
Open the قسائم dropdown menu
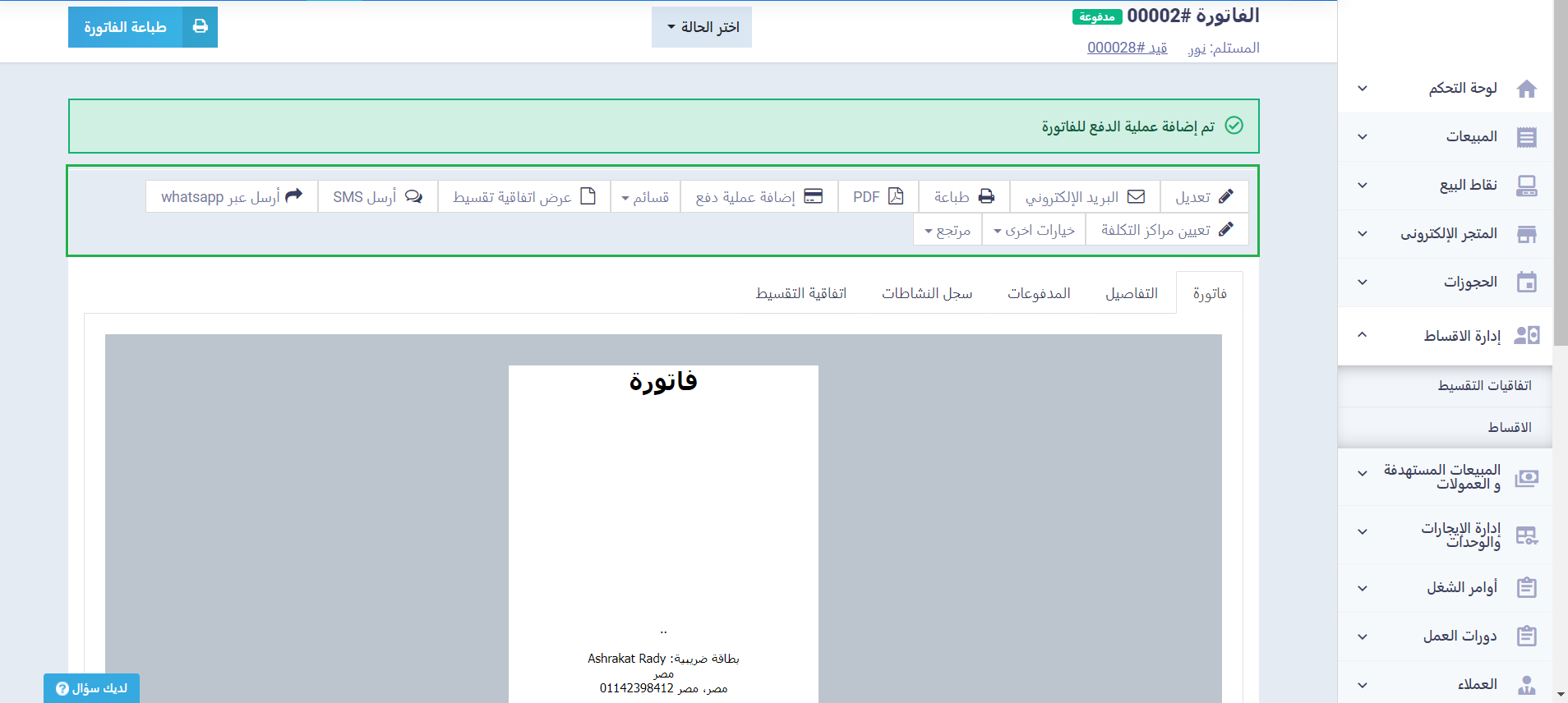(x=645, y=198)
